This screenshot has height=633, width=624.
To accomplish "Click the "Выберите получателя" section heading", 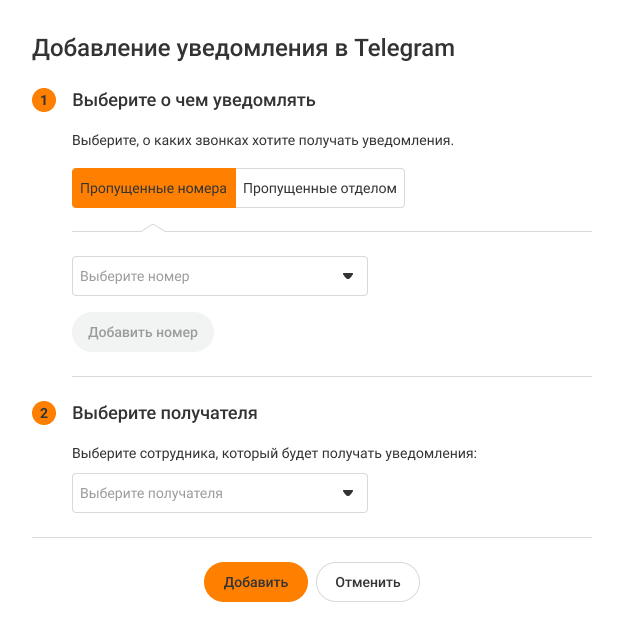I will (x=165, y=413).
